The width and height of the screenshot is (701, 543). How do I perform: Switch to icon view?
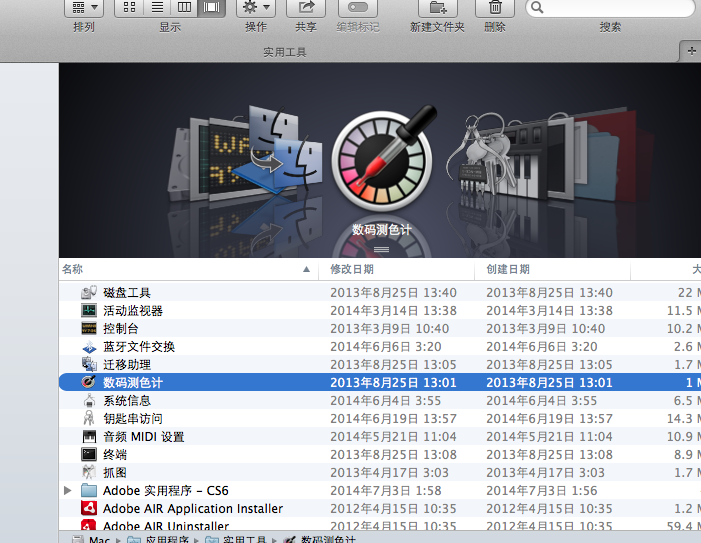click(129, 8)
